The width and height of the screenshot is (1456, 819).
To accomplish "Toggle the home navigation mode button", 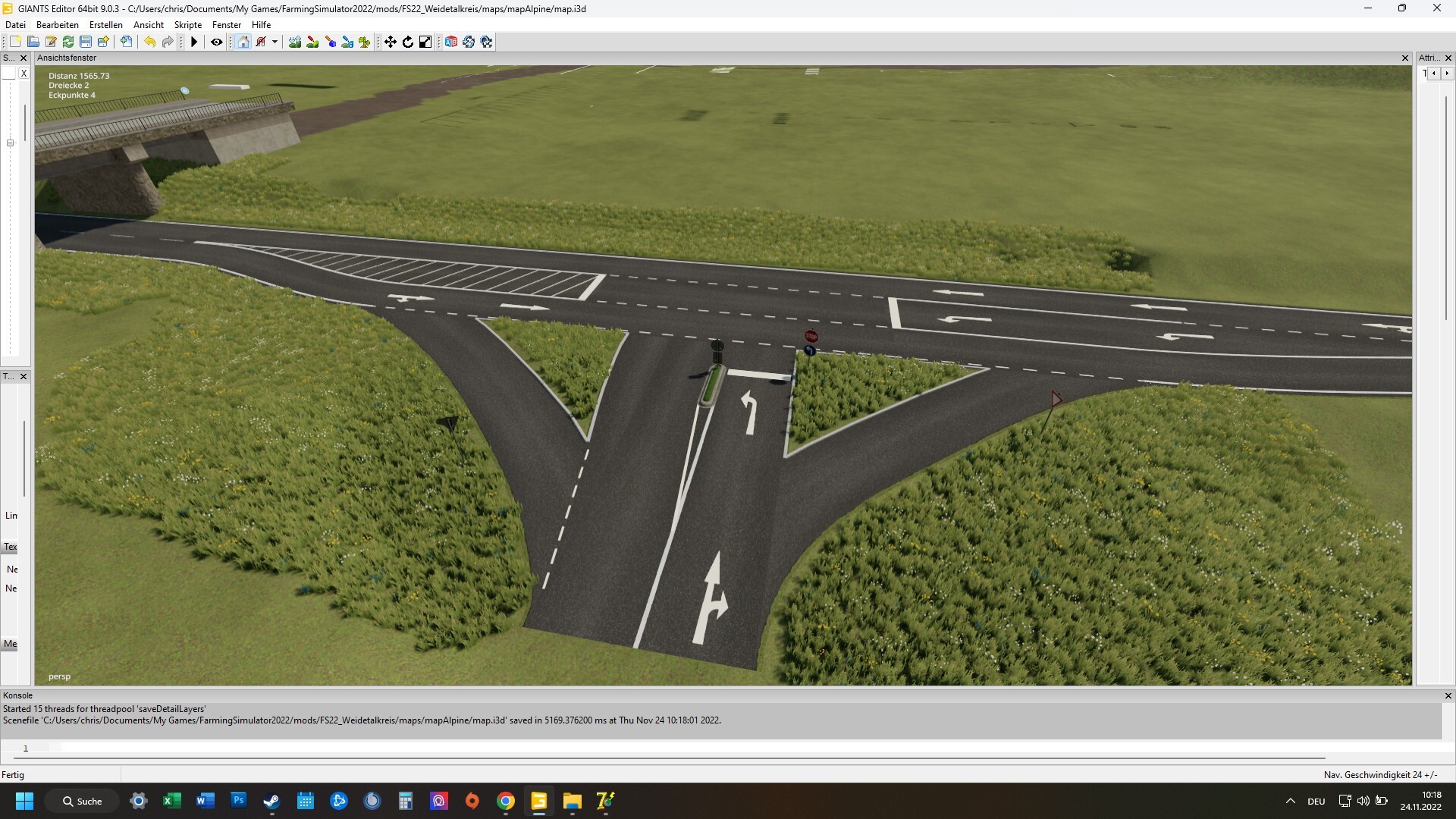I will coord(243,42).
